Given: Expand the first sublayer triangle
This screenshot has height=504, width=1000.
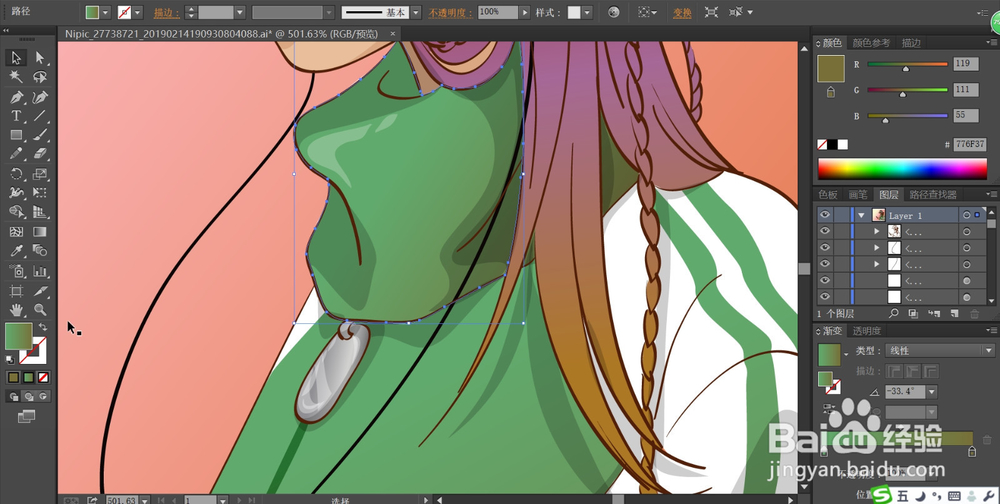Looking at the screenshot, I should 877,231.
